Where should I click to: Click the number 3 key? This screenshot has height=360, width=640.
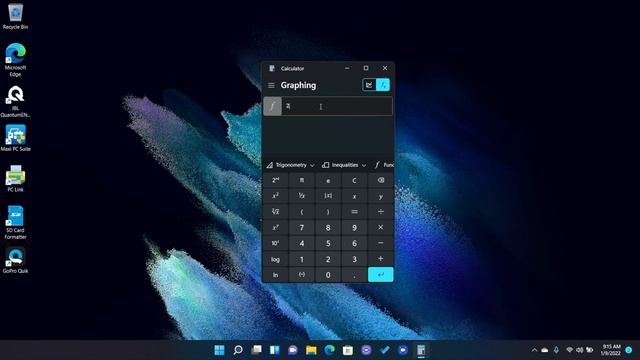pyautogui.click(x=354, y=259)
